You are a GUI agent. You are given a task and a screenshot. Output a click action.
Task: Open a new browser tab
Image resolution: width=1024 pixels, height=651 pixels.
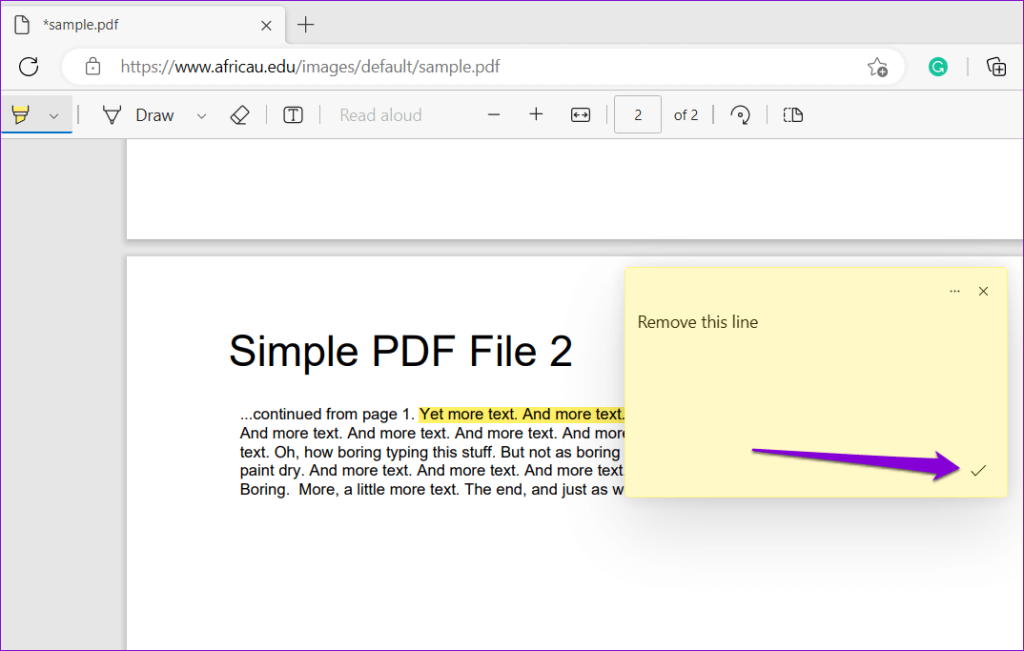[x=305, y=24]
